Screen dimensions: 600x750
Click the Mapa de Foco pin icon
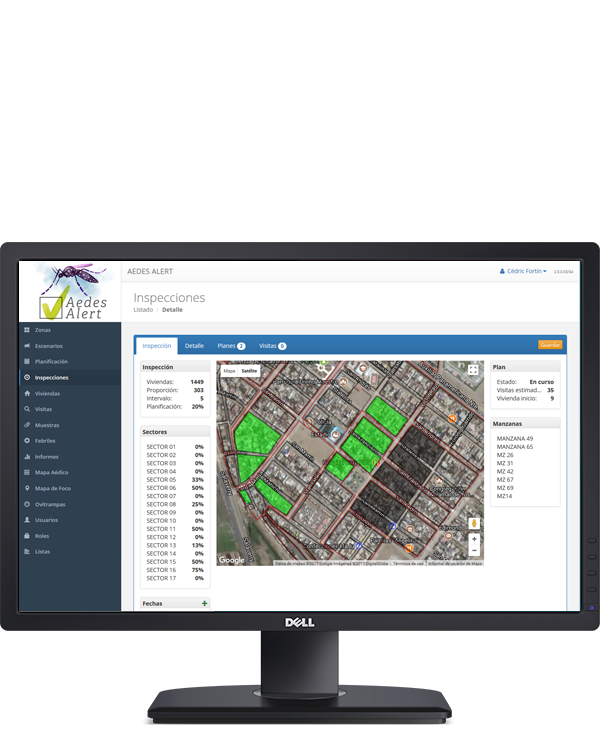pyautogui.click(x=27, y=488)
